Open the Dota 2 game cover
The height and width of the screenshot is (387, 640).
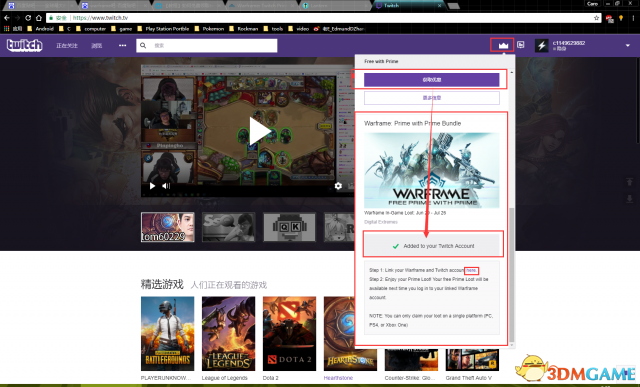pos(289,334)
